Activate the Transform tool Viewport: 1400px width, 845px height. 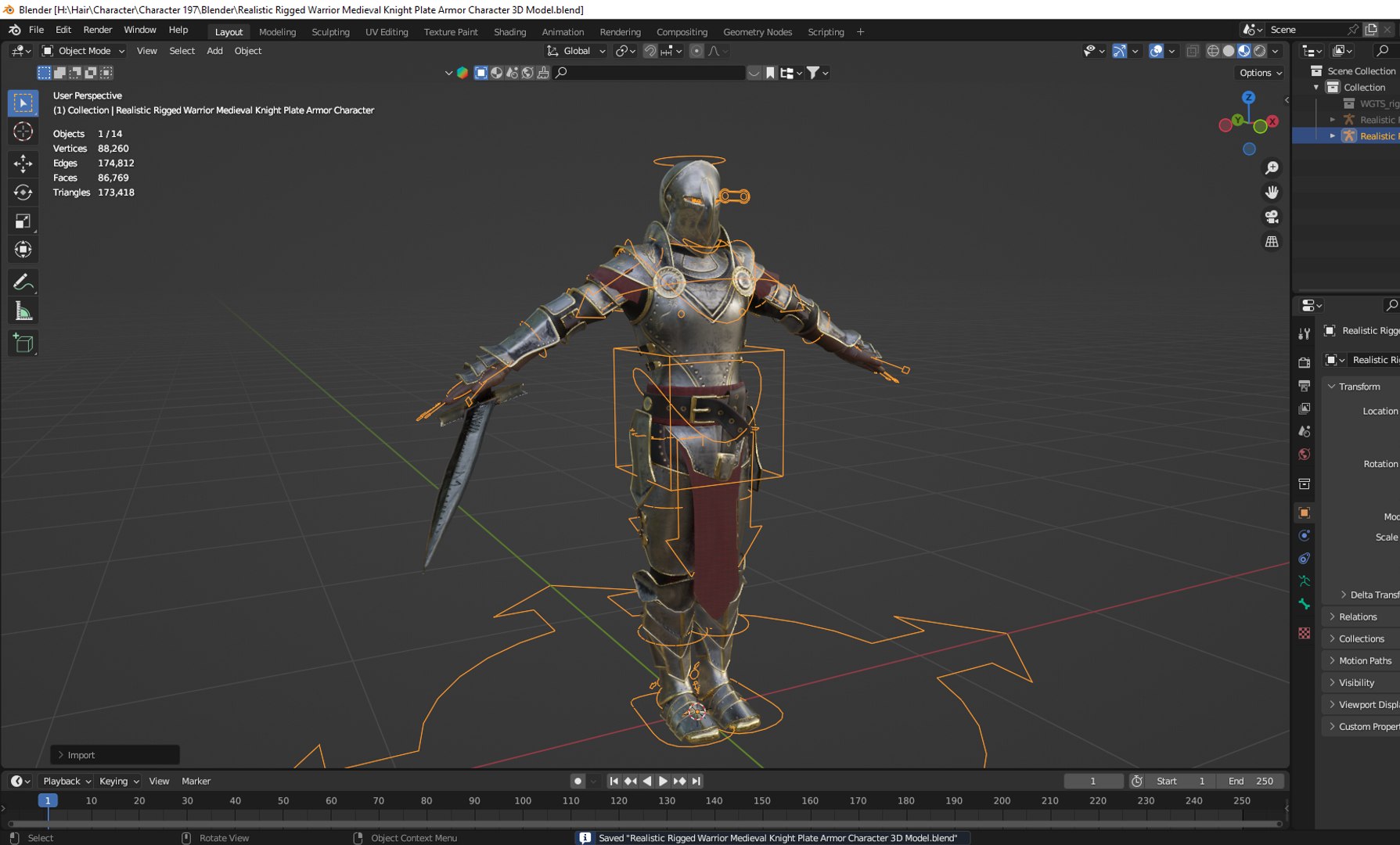[23, 250]
